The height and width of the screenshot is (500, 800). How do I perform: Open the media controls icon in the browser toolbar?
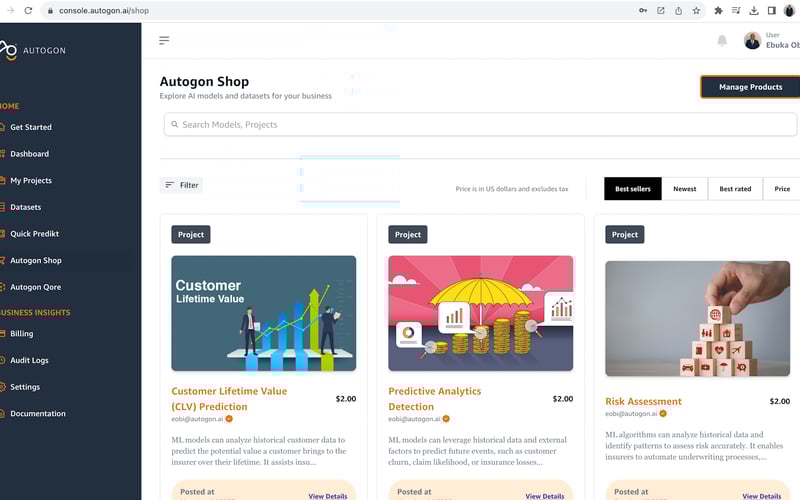[736, 10]
